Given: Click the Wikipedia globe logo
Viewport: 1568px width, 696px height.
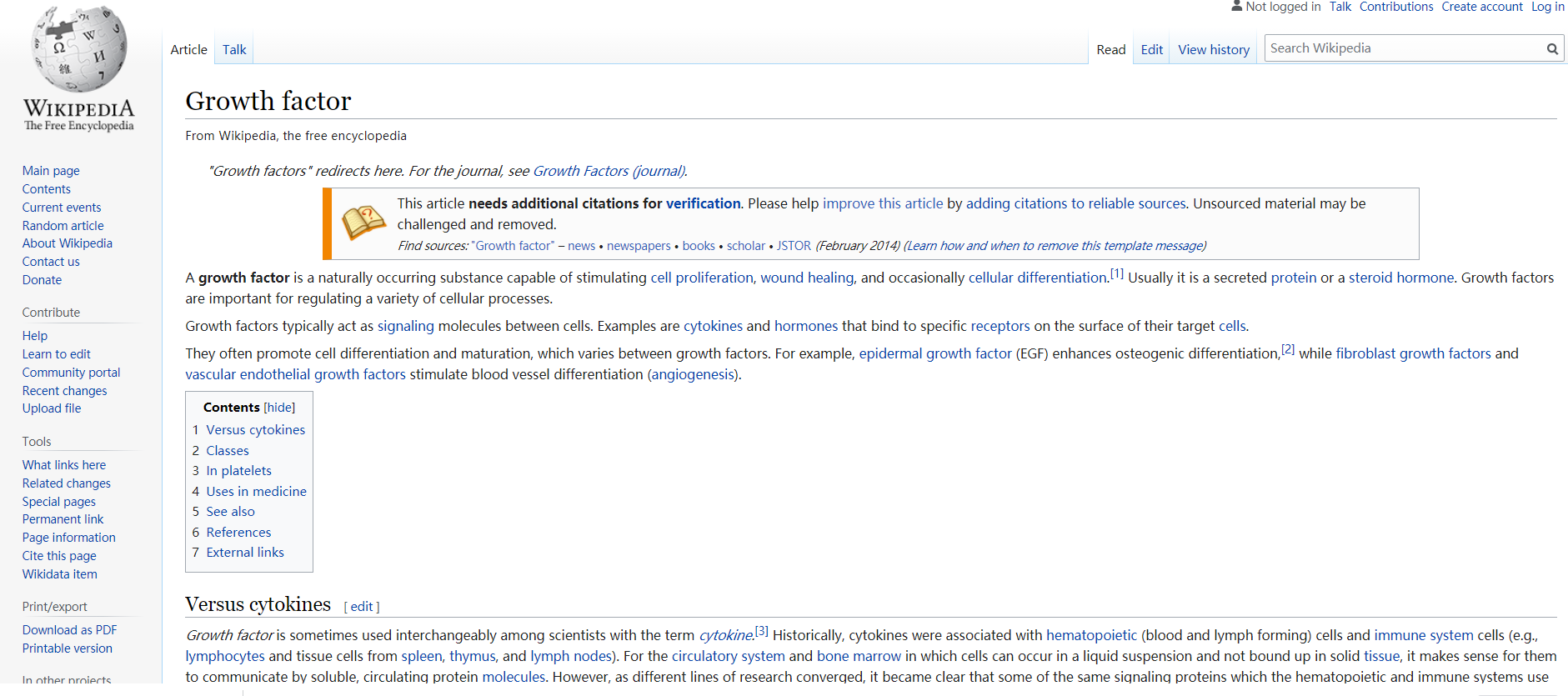Looking at the screenshot, I should [78, 50].
